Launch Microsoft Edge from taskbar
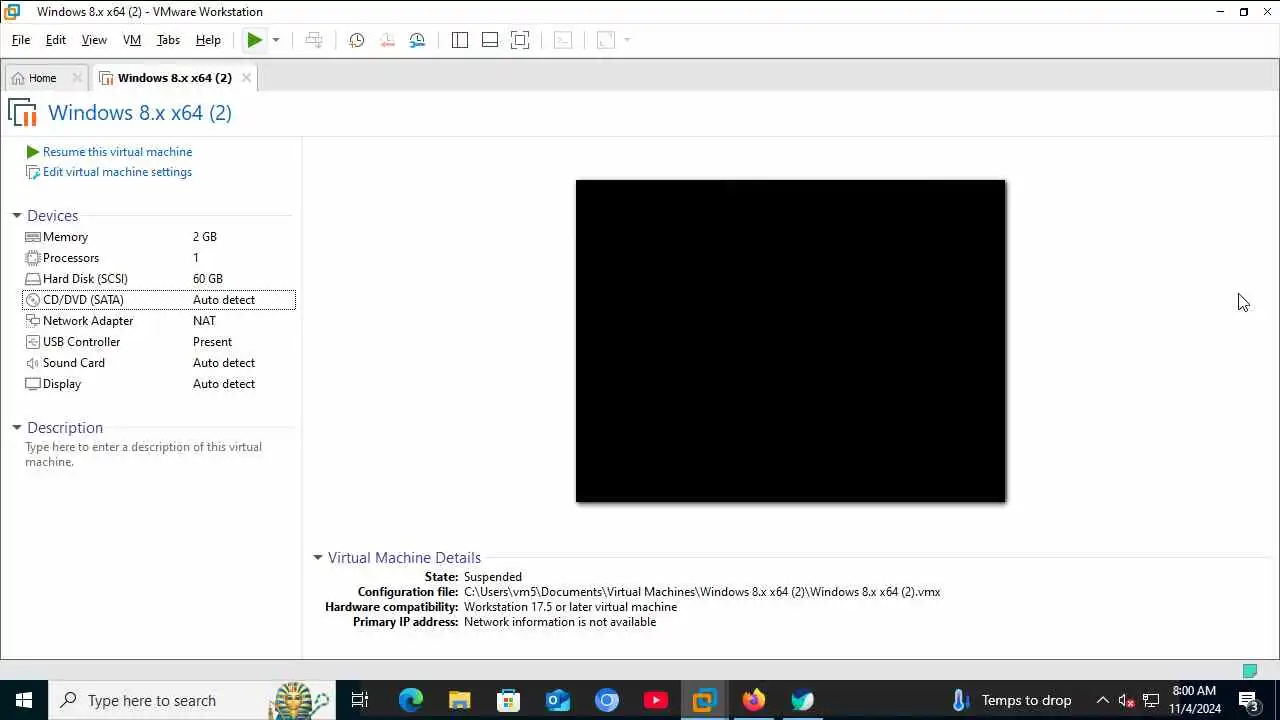 [x=411, y=700]
